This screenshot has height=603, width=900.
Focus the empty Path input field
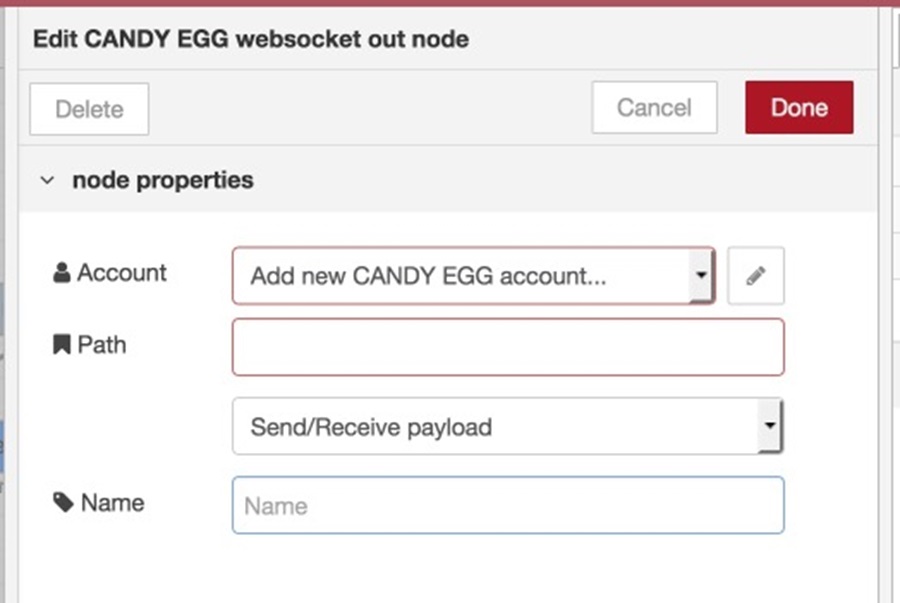coord(508,347)
